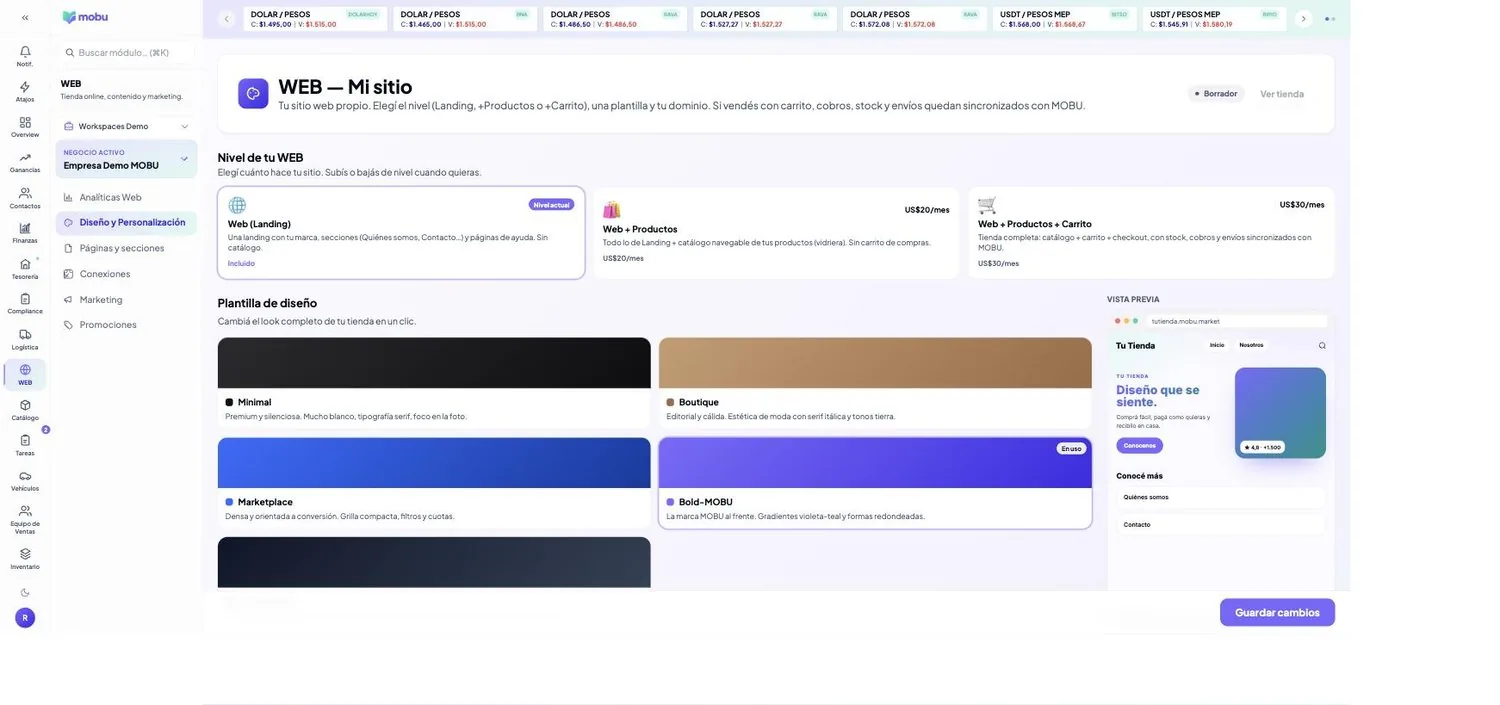Click the mobu logo
1500x705 pixels.
[x=85, y=17]
